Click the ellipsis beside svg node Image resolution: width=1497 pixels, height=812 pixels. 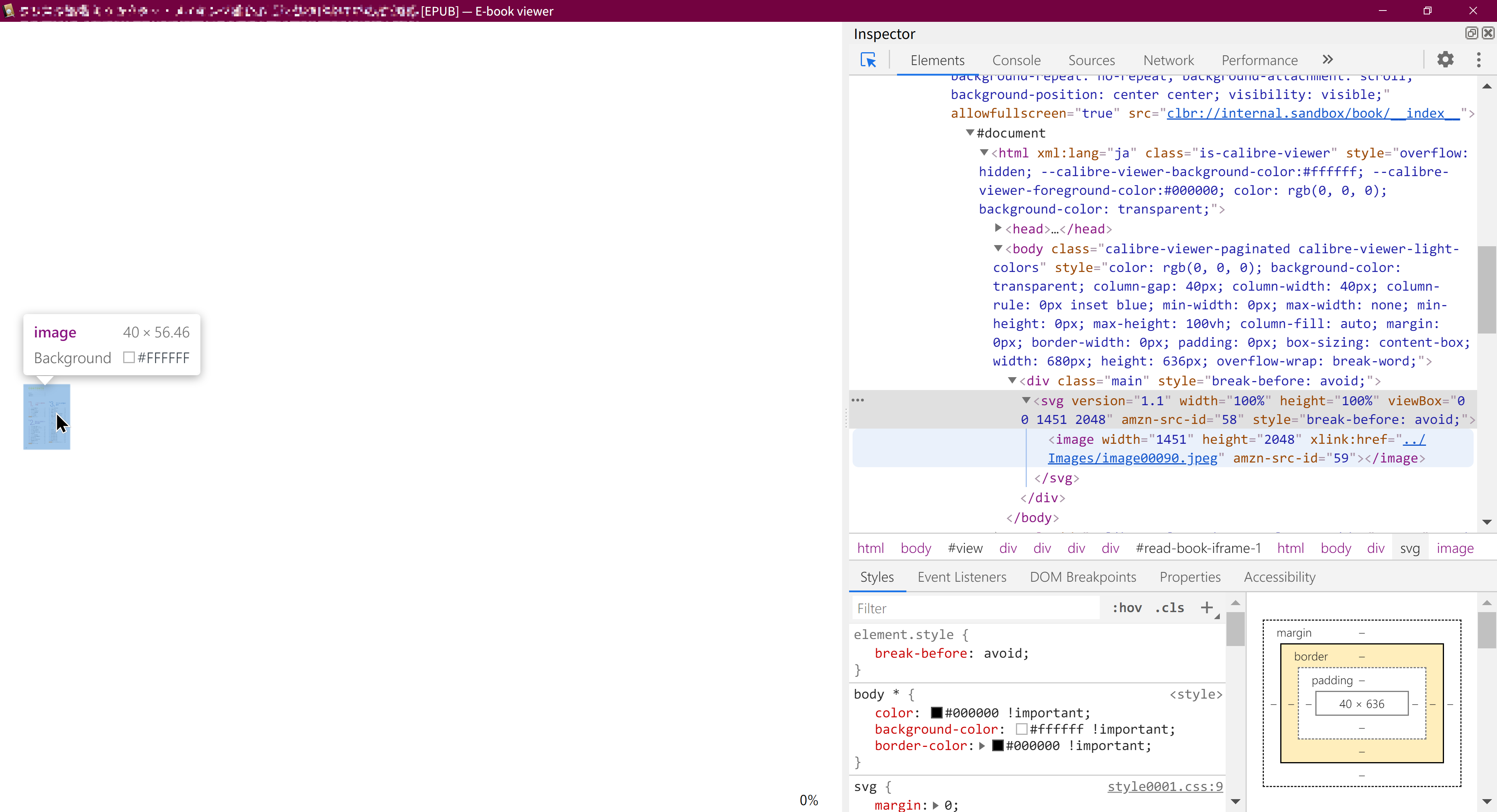[858, 400]
